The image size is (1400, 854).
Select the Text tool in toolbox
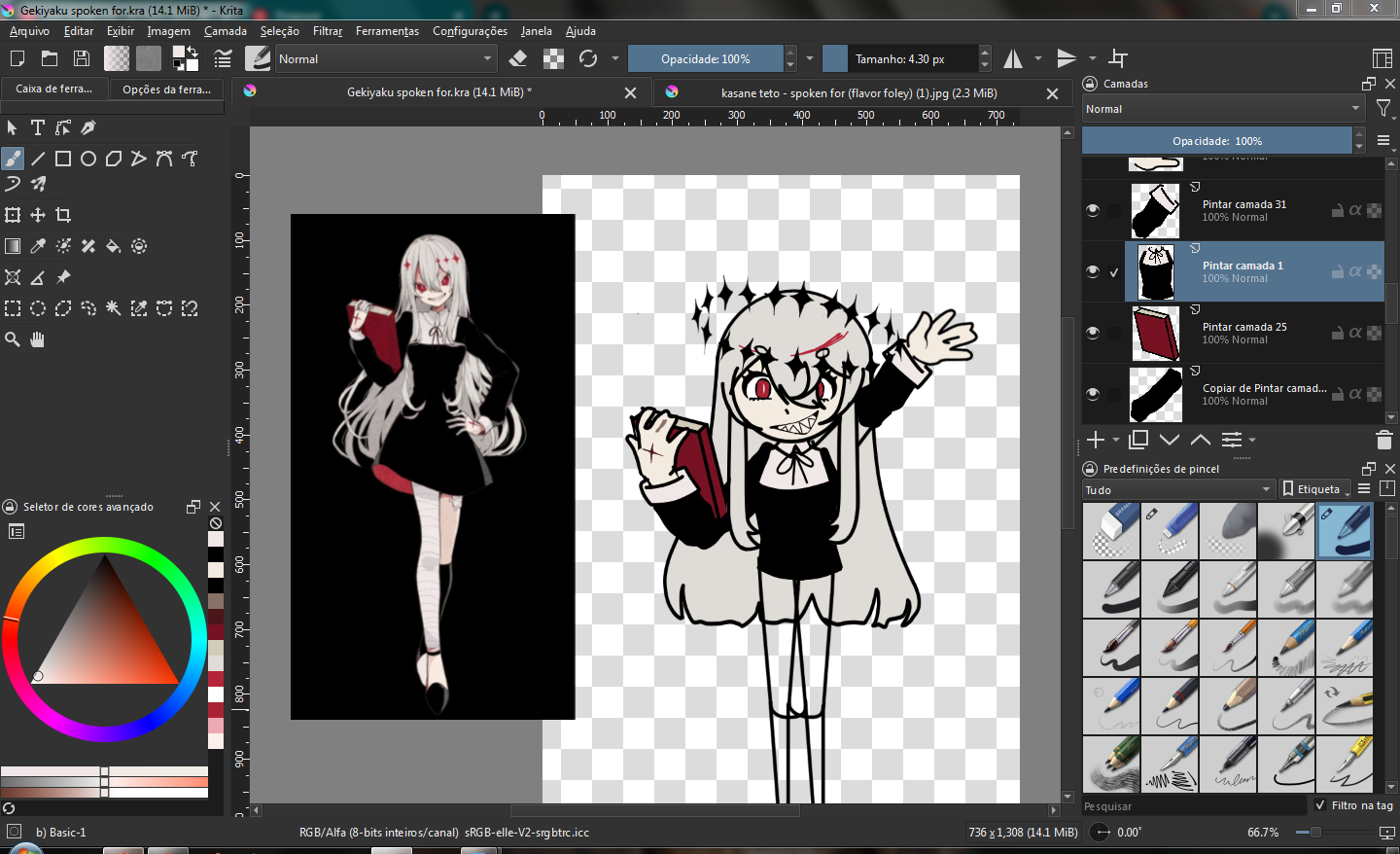tap(38, 127)
